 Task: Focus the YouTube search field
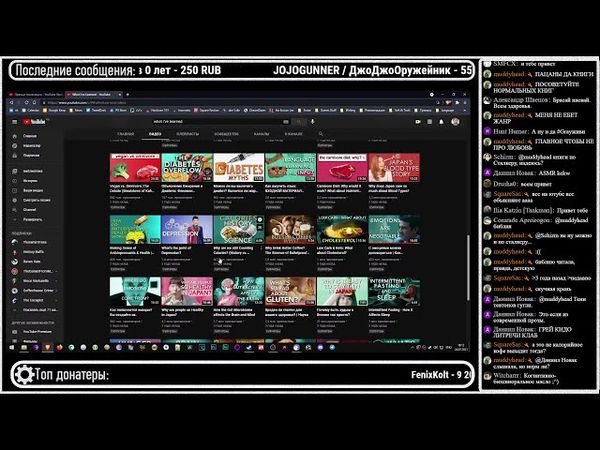[216, 122]
